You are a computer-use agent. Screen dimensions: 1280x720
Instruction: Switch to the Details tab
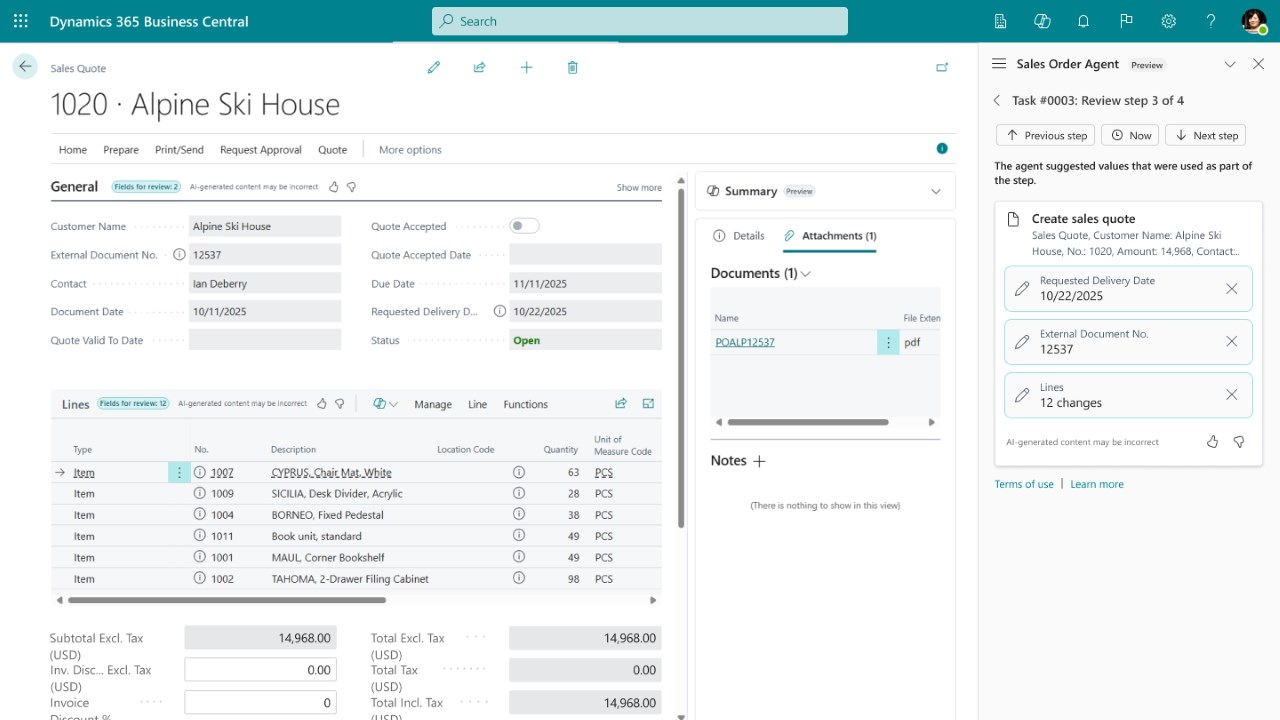[x=739, y=236]
